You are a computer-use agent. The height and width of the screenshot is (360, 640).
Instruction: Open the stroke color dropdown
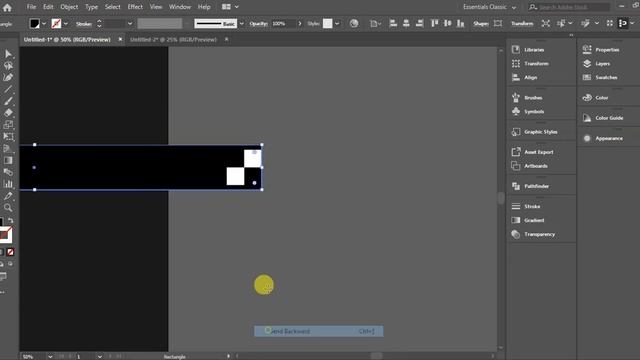pyautogui.click(x=66, y=24)
